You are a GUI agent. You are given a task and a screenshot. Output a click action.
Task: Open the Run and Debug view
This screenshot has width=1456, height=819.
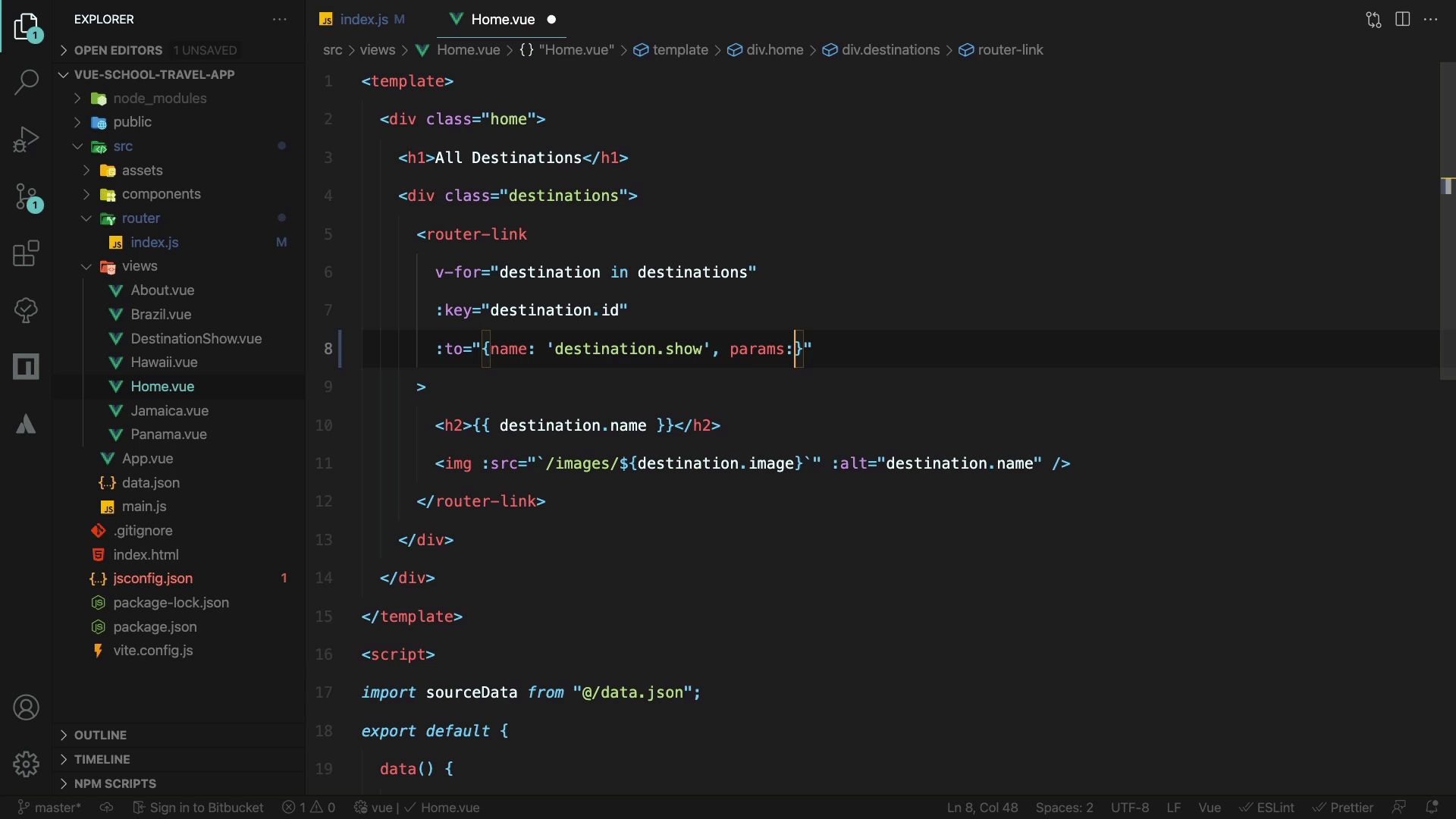tap(27, 140)
